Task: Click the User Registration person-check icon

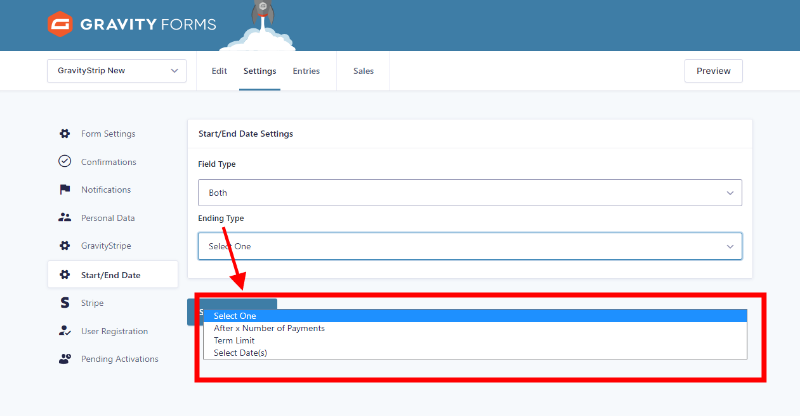Action: pyautogui.click(x=65, y=331)
